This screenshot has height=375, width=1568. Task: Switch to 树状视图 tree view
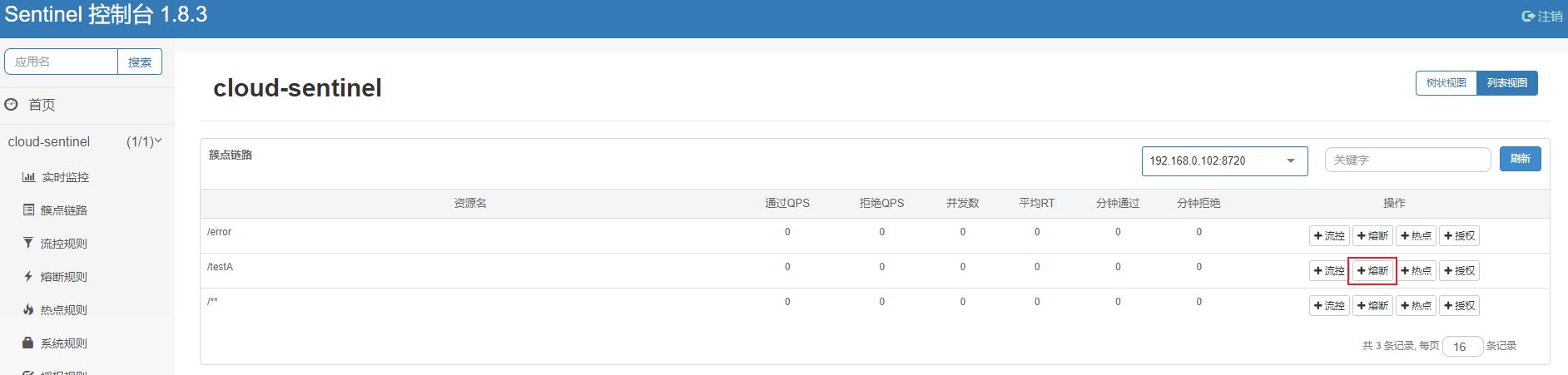coord(1446,83)
